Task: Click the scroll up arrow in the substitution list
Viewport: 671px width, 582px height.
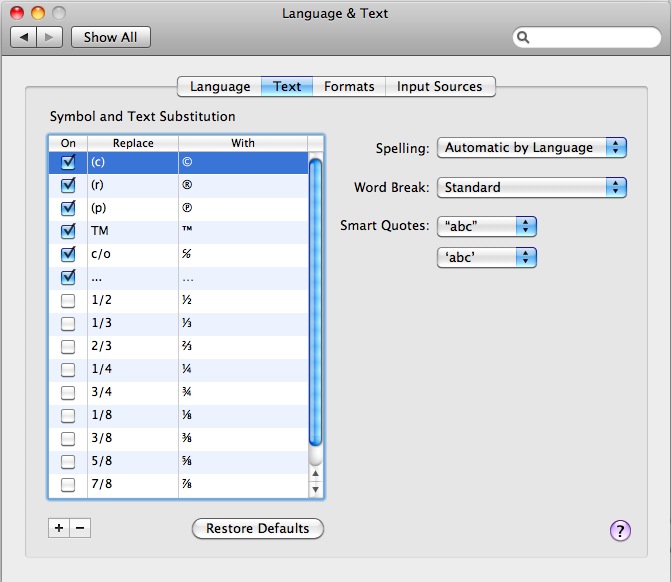Action: (315, 473)
